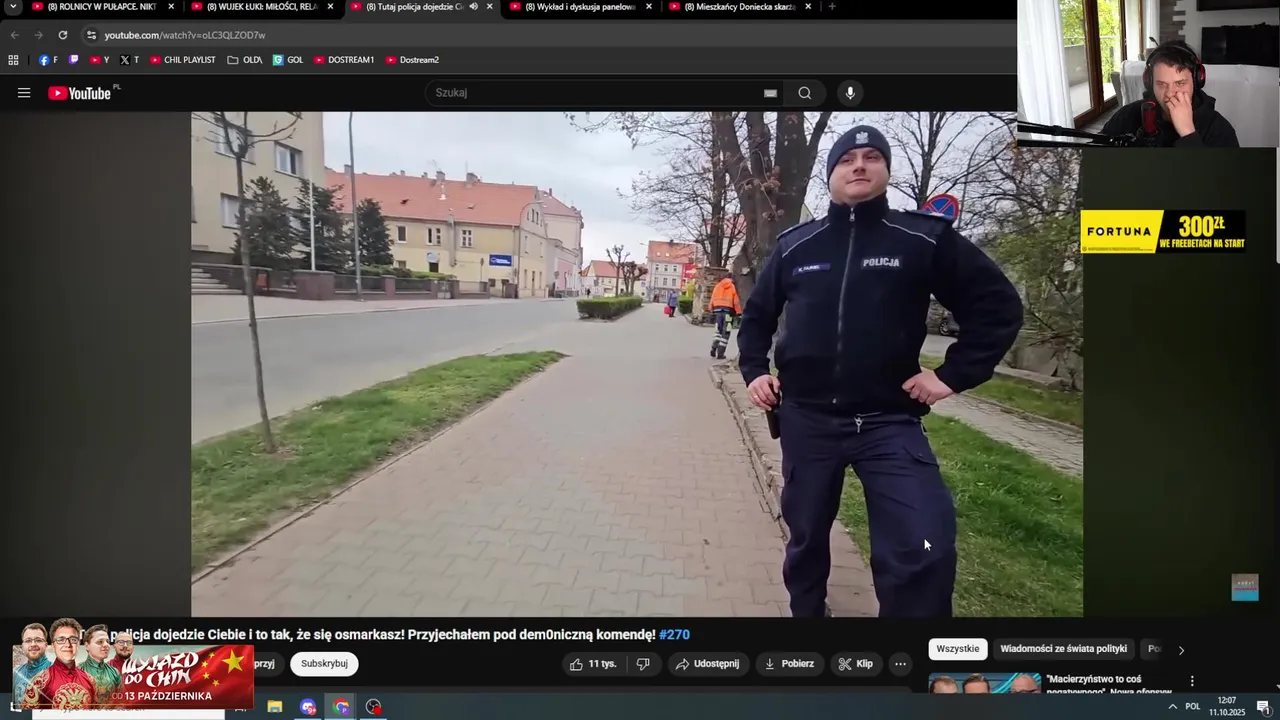Open the Facebook 'F' bookmark
Screen dimensions: 1280x720
pos(48,60)
